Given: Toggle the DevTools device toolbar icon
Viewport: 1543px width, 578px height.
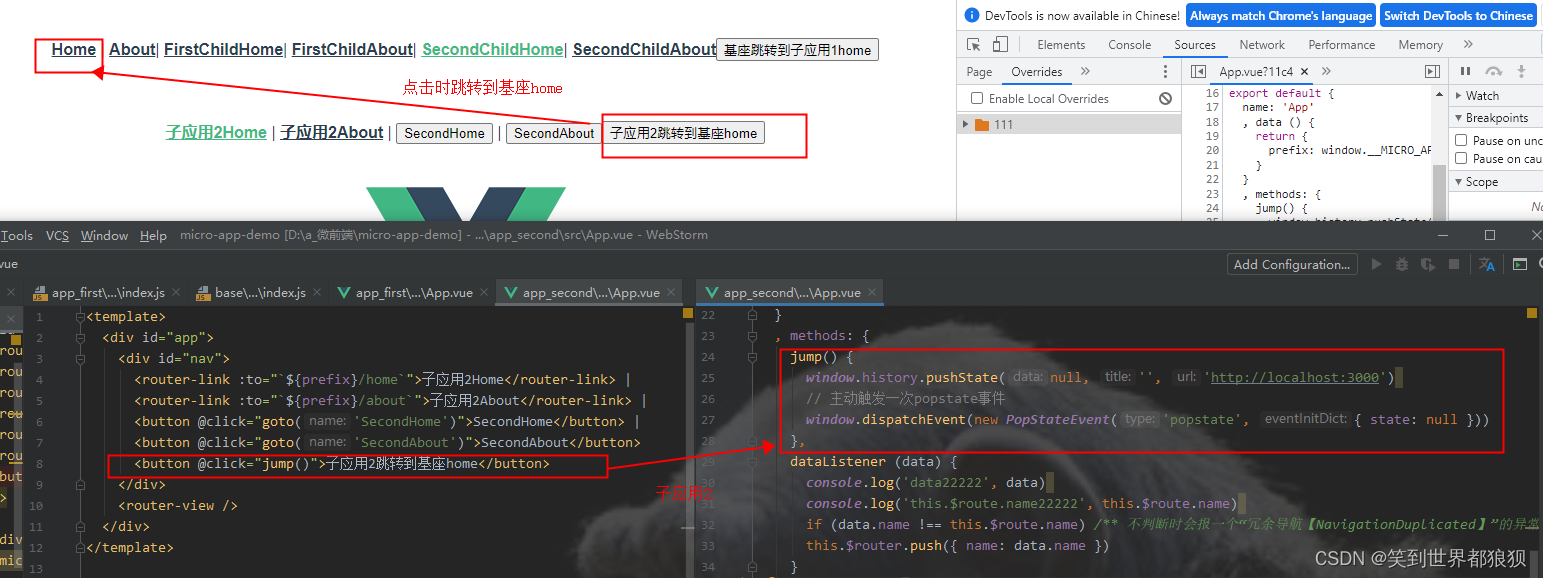Looking at the screenshot, I should tap(1000, 45).
